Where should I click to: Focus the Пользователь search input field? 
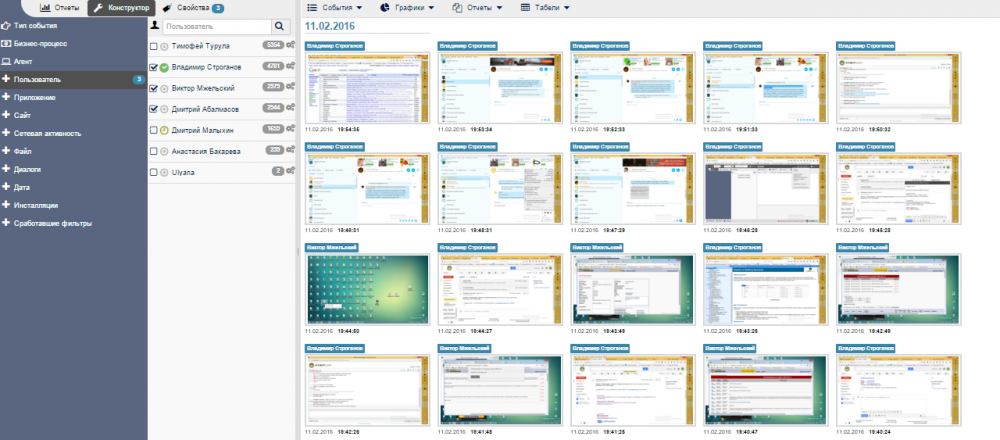tap(217, 27)
